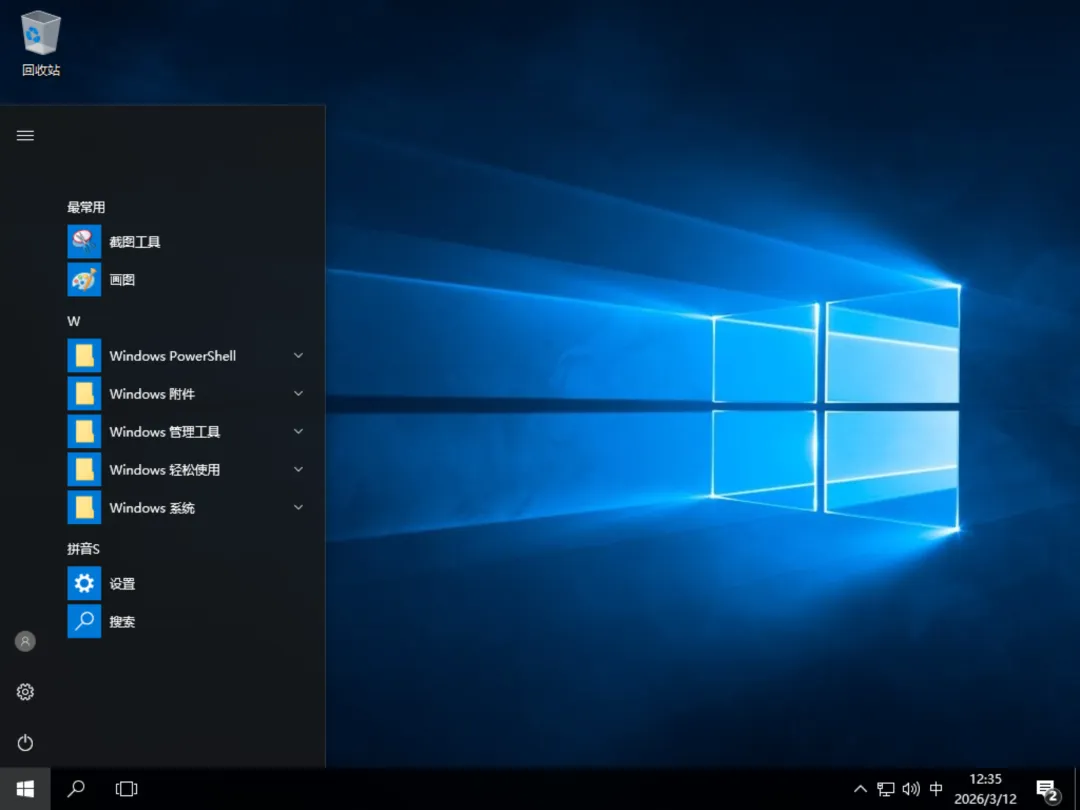The image size is (1080, 810).
Task: Launch the Paint icon (画图)
Action: pyautogui.click(x=84, y=279)
